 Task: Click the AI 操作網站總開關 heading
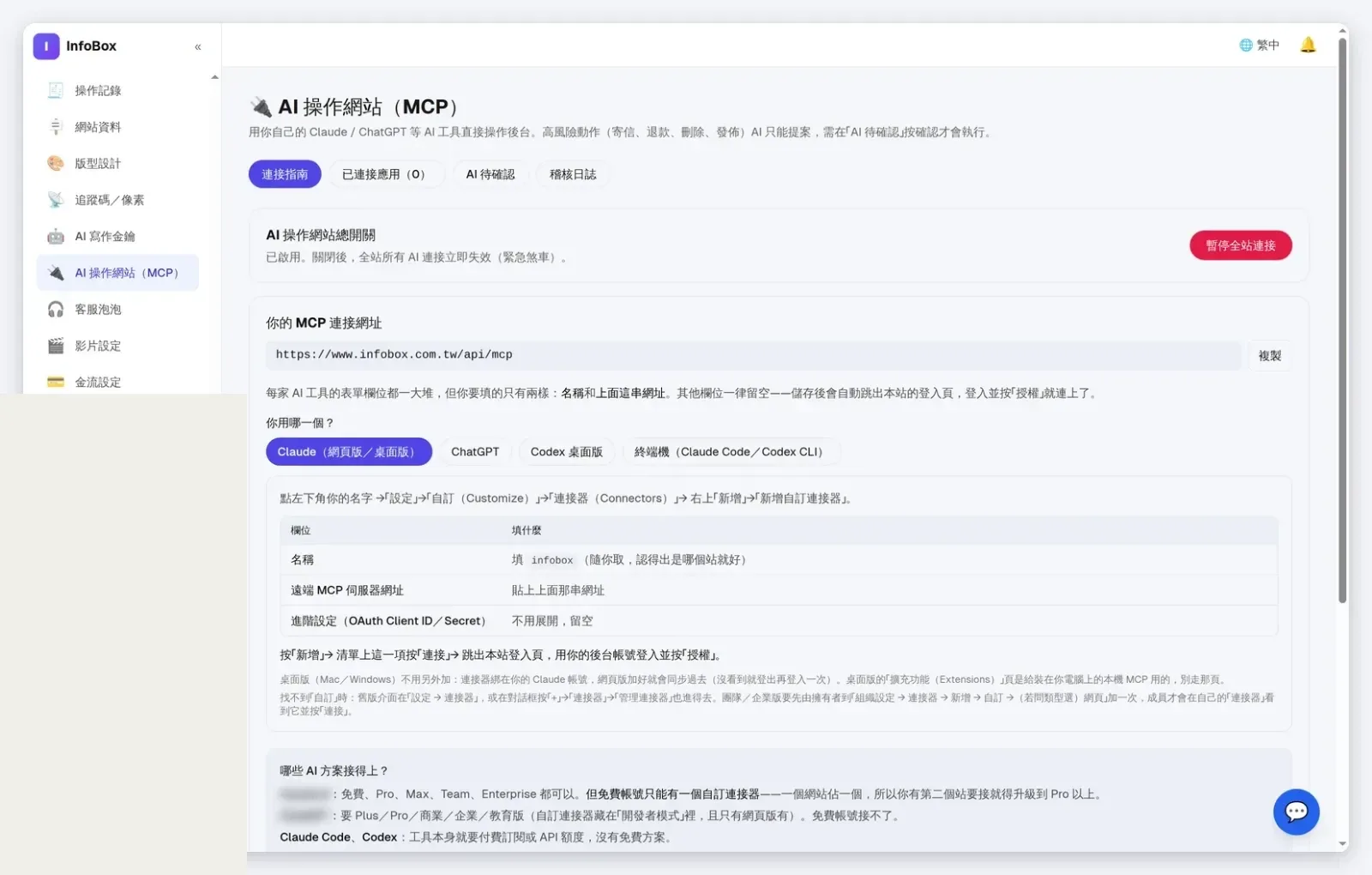click(321, 235)
